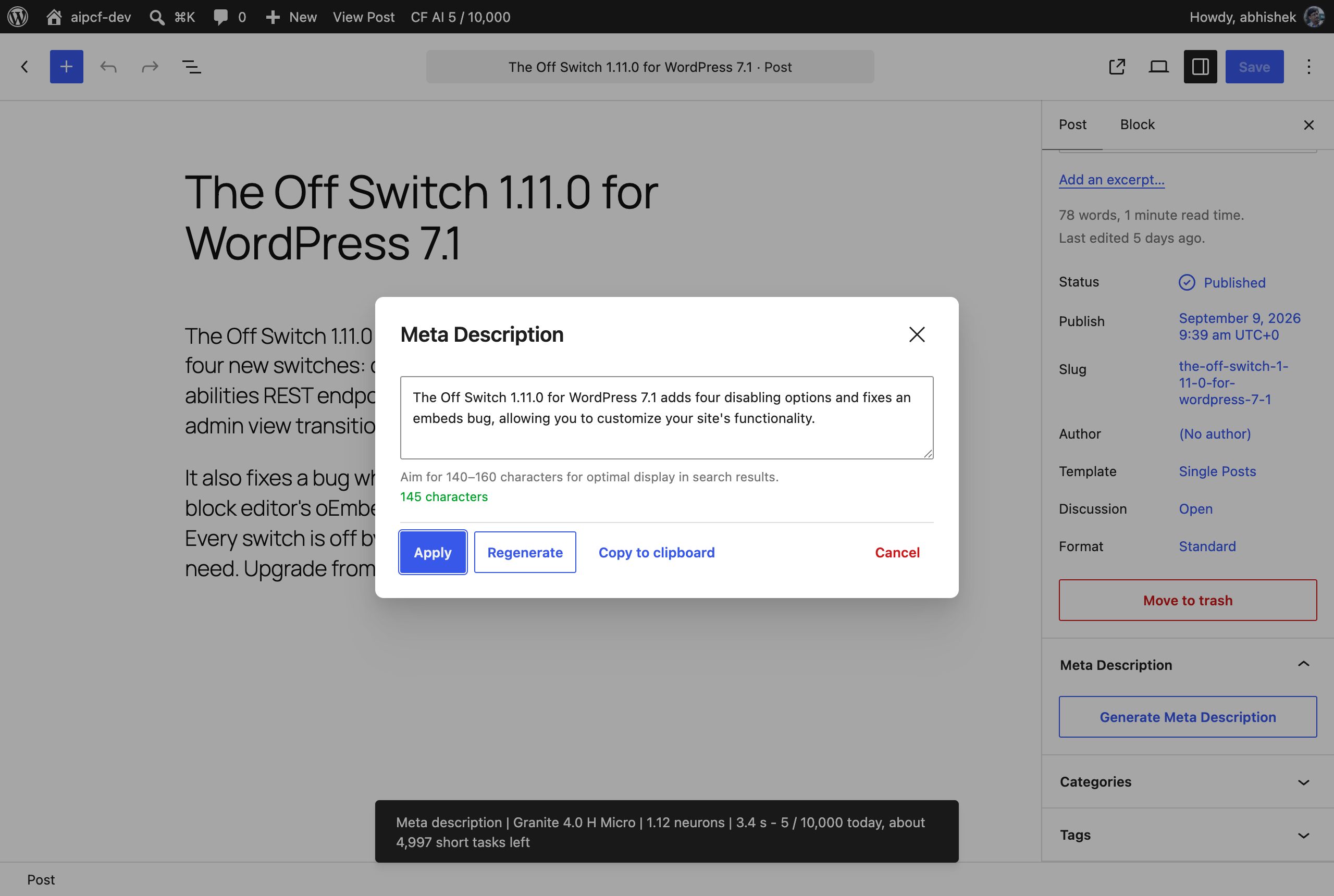The image size is (1334, 896).
Task: Open the Howdy, abhishek account menu
Action: (1256, 17)
